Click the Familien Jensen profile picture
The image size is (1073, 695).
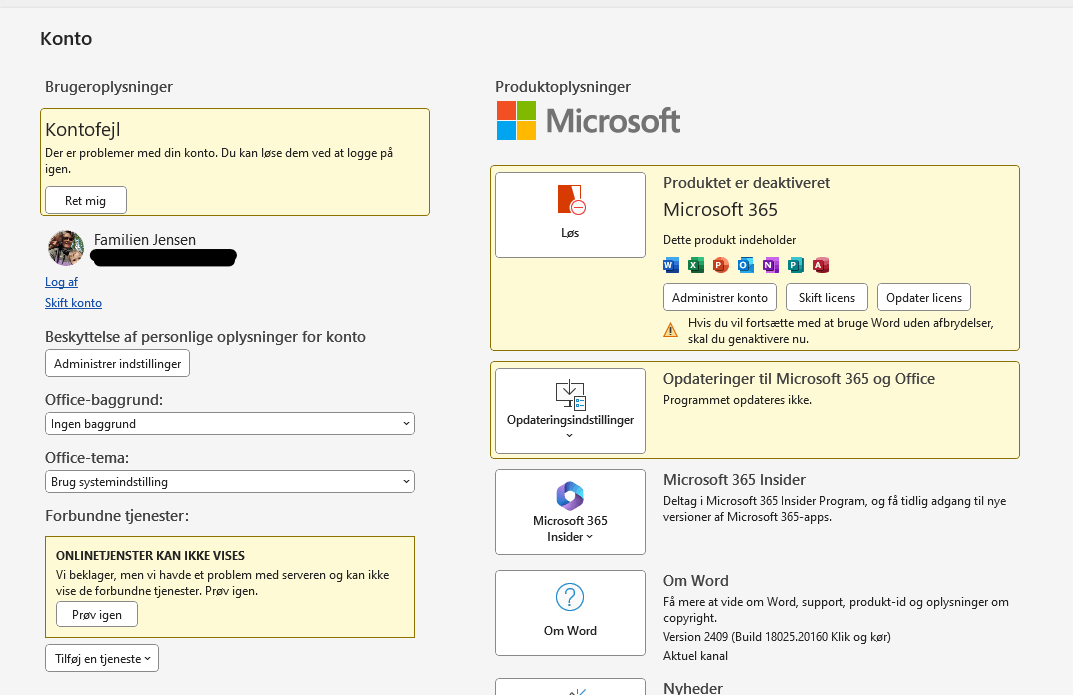(66, 248)
